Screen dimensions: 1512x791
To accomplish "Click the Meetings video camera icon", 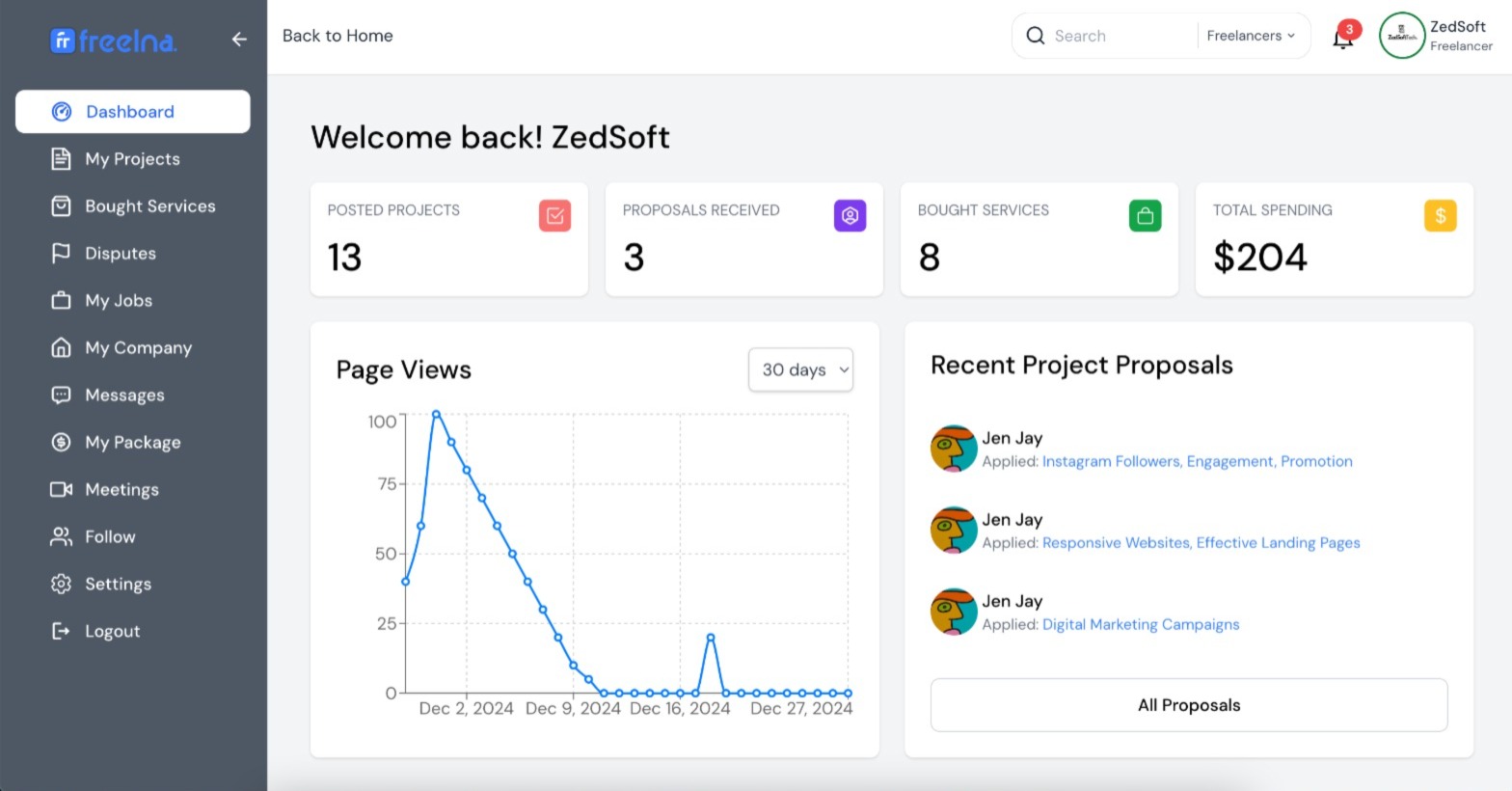I will pyautogui.click(x=61, y=490).
